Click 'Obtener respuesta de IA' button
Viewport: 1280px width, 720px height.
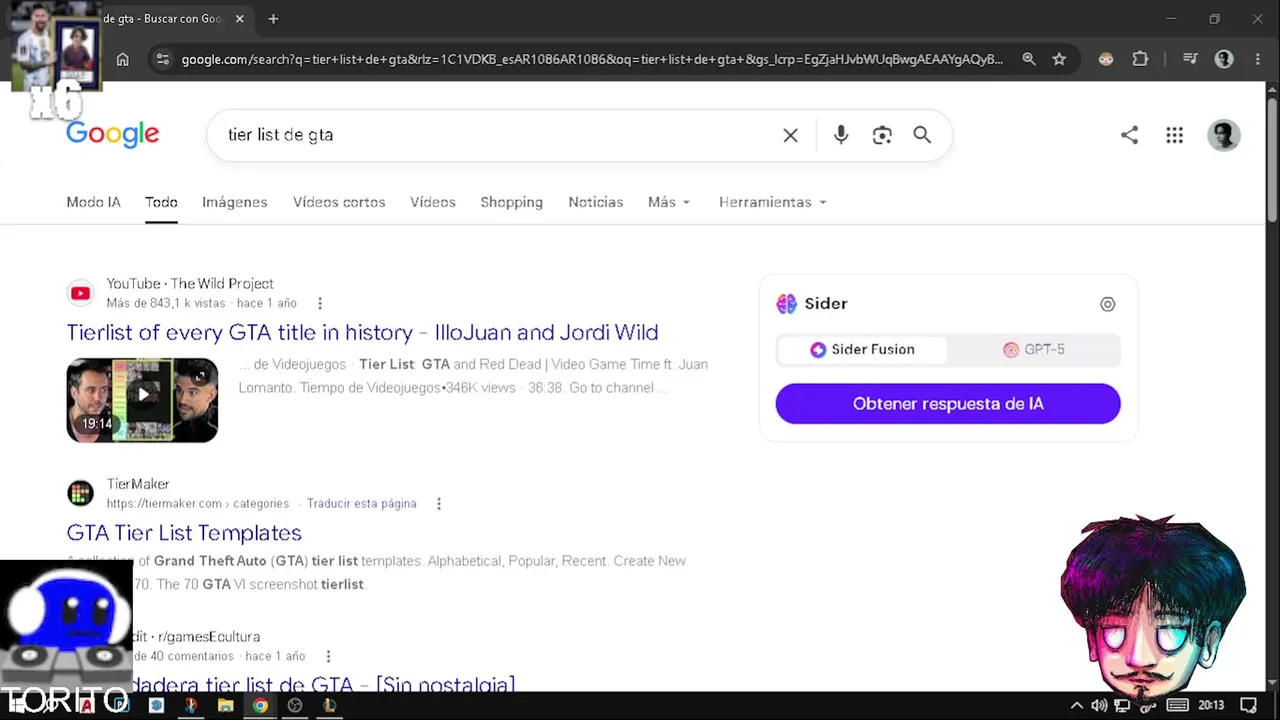(x=948, y=404)
